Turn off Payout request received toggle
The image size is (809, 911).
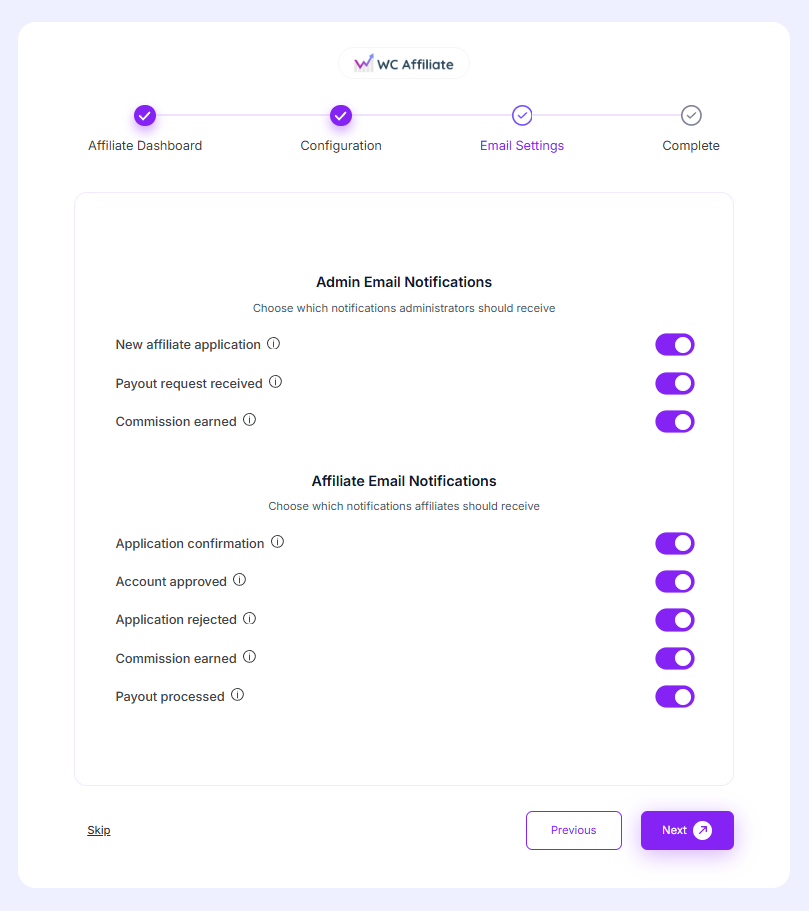coord(674,383)
